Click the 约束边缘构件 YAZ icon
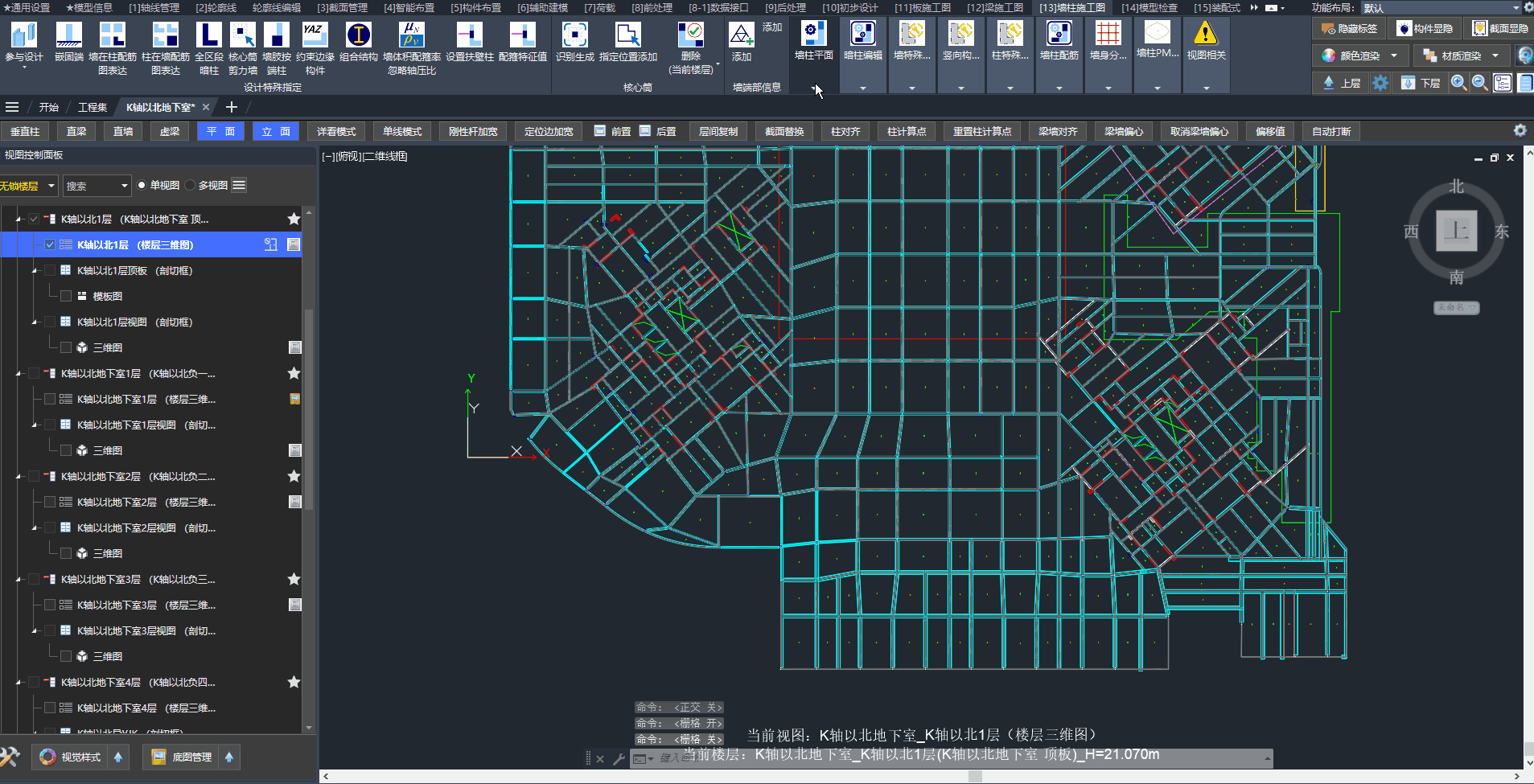The image size is (1534, 784). (315, 35)
